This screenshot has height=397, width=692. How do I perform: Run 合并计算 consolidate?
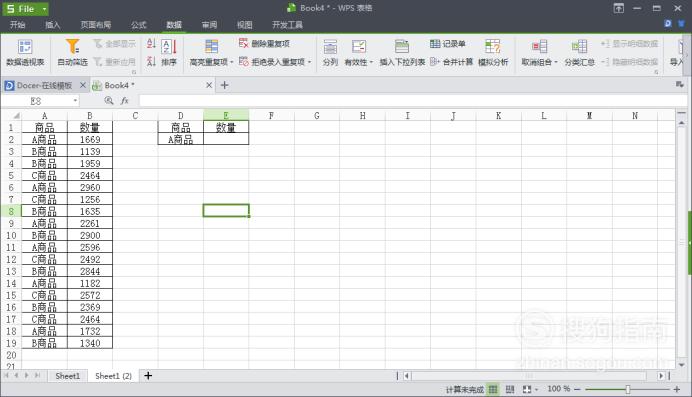click(x=451, y=62)
